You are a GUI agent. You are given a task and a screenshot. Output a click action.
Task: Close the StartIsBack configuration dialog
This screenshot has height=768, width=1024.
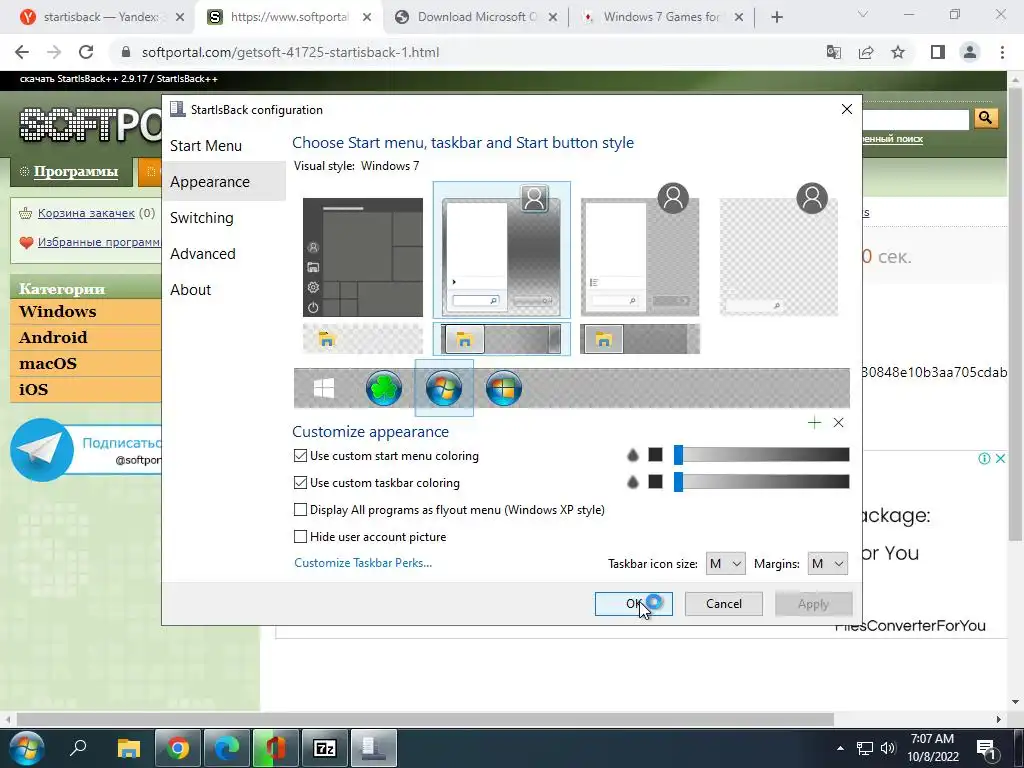[846, 109]
